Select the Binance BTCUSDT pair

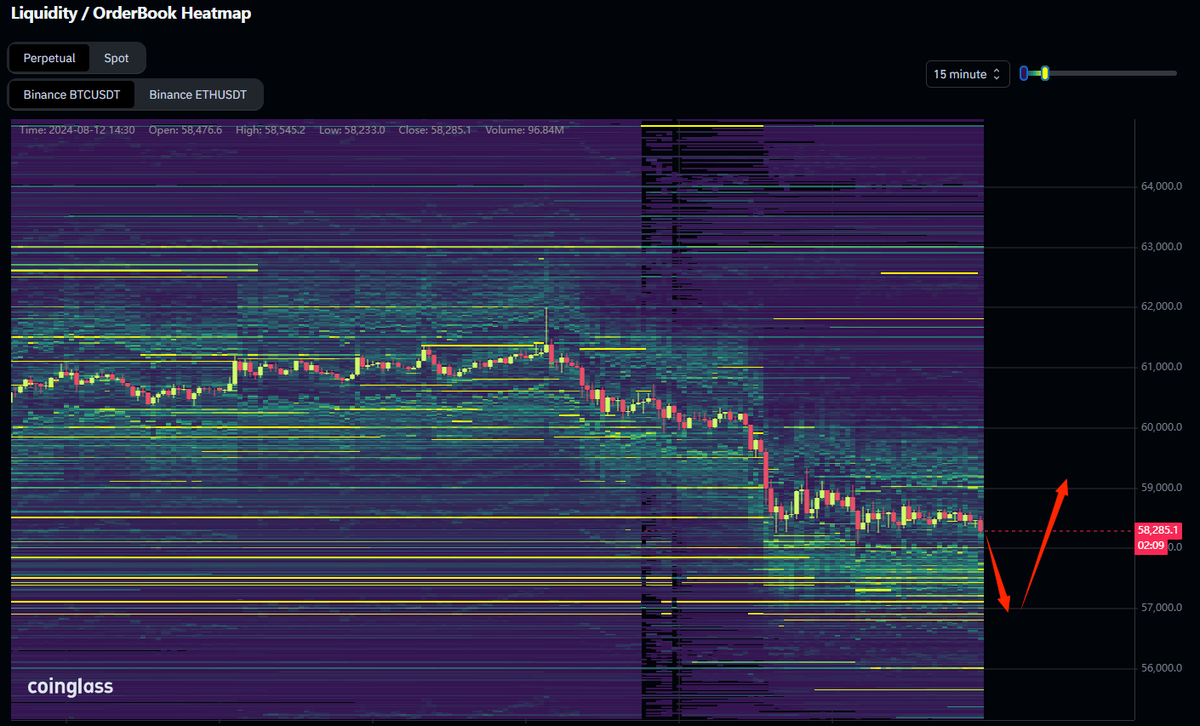pyautogui.click(x=72, y=95)
